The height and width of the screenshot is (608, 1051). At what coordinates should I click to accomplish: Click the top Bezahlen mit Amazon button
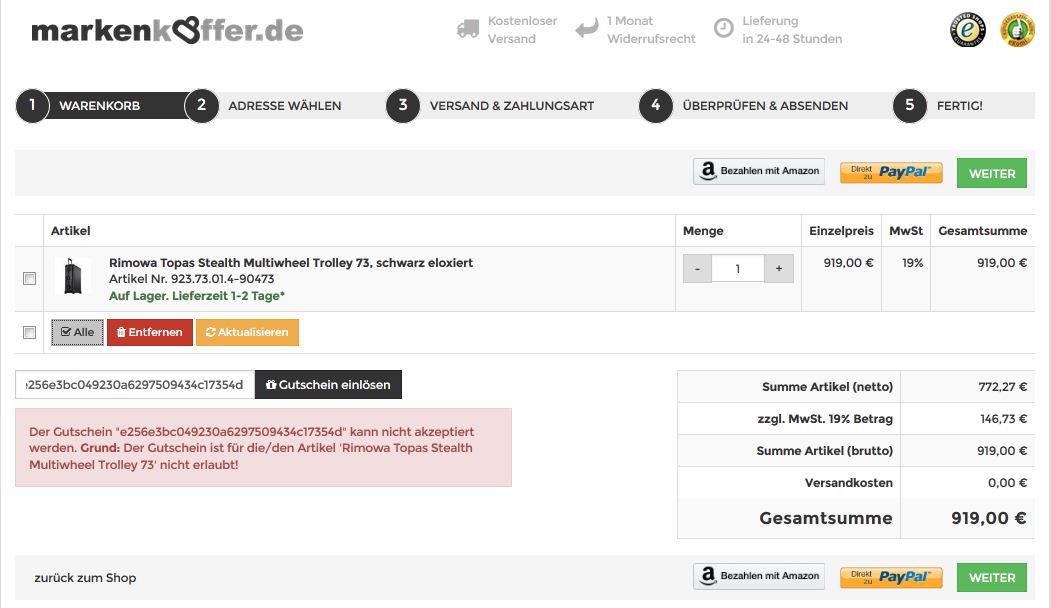coord(759,172)
